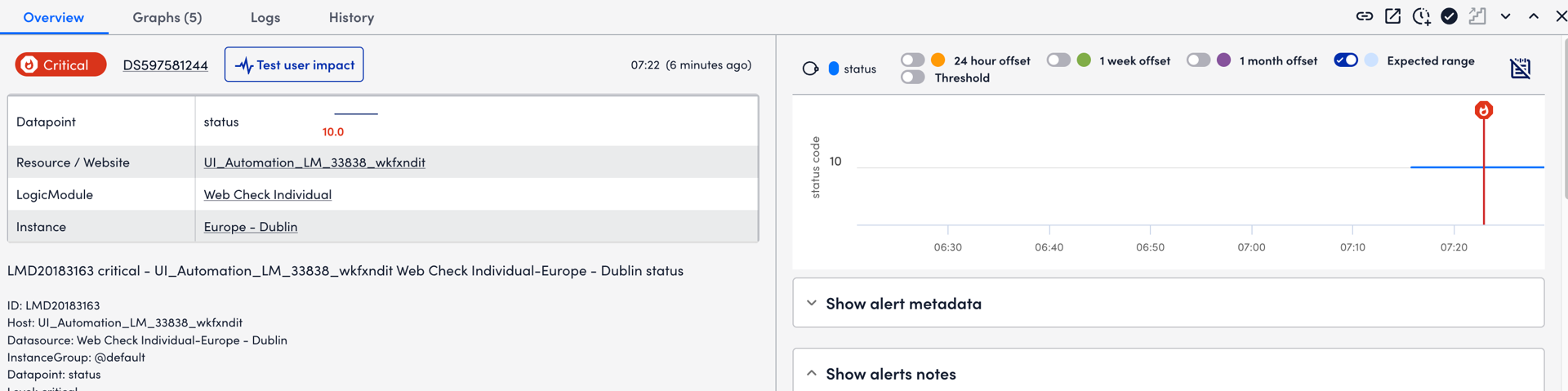
Task: Click orange 24 hour offset color dot
Action: [938, 60]
